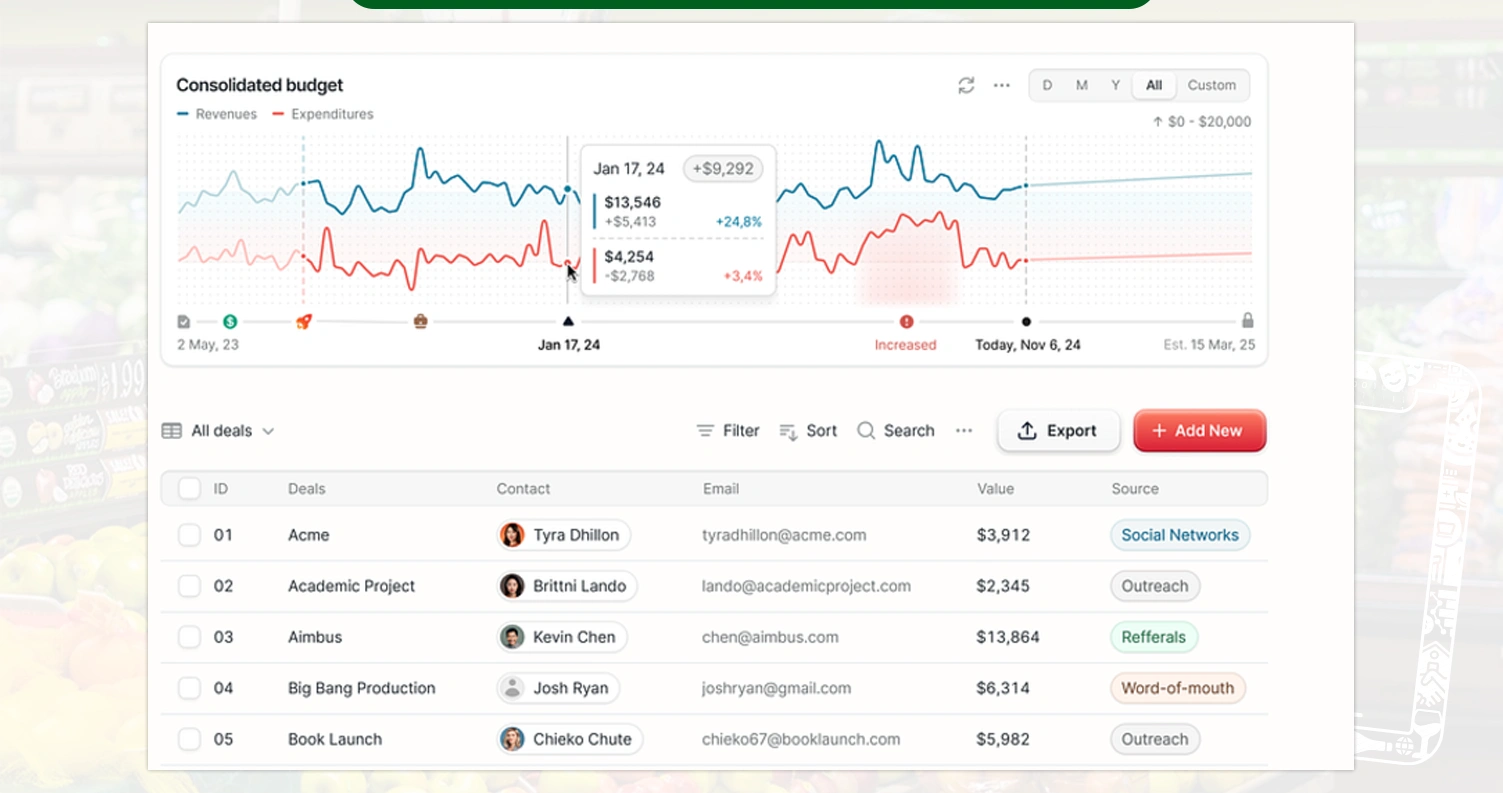Open the table toolbar's three-dot menu
1503x793 pixels.
[964, 430]
